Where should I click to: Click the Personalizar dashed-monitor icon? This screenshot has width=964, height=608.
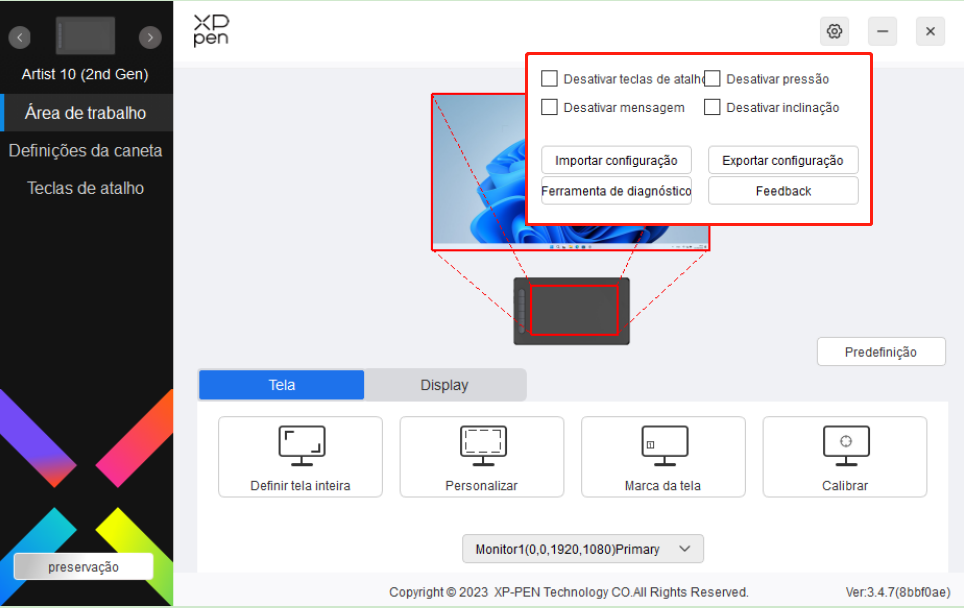483,446
